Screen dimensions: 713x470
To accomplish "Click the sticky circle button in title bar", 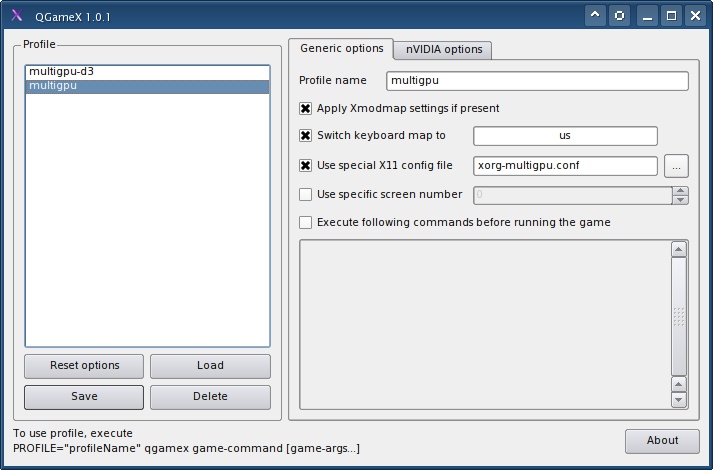I will tap(619, 16).
